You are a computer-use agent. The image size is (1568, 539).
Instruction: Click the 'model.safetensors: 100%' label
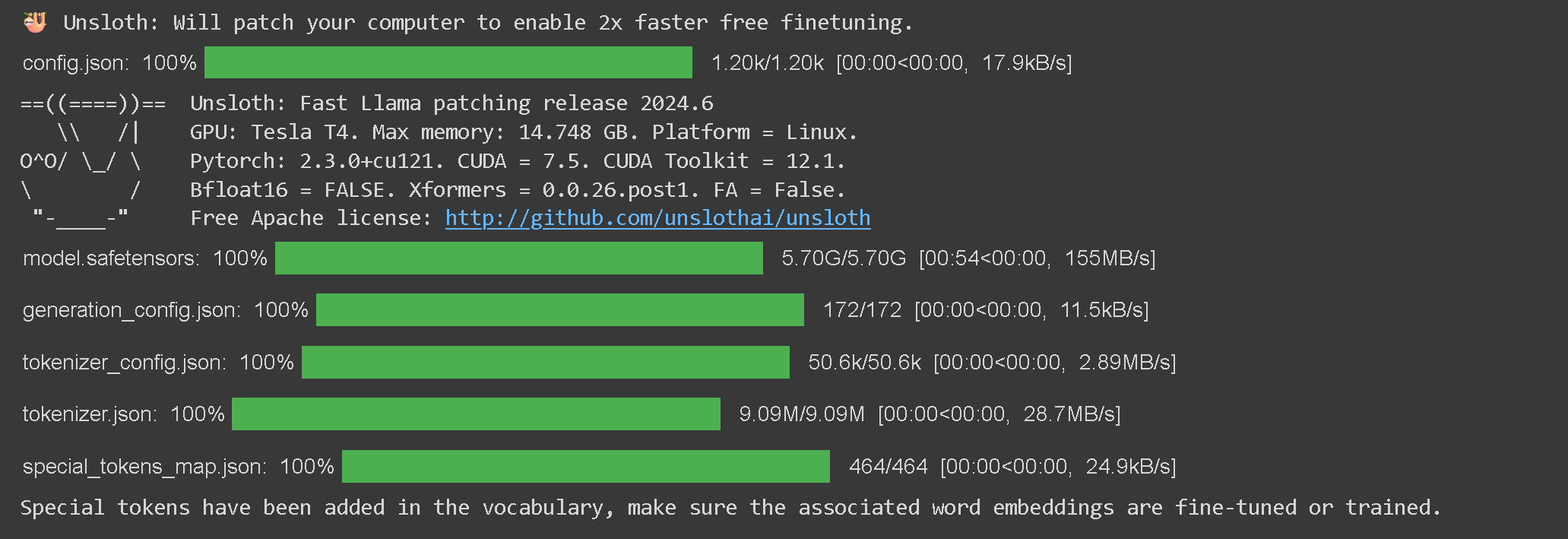click(x=145, y=258)
